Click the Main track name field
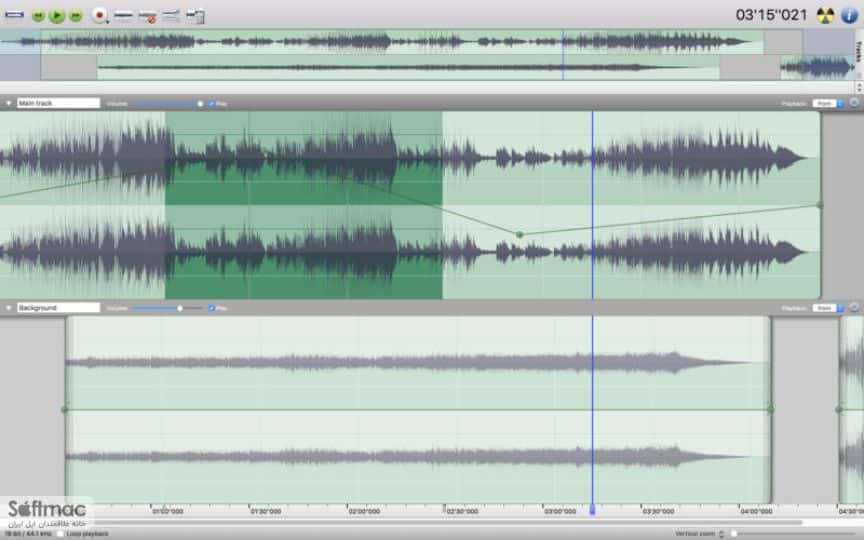 58,103
